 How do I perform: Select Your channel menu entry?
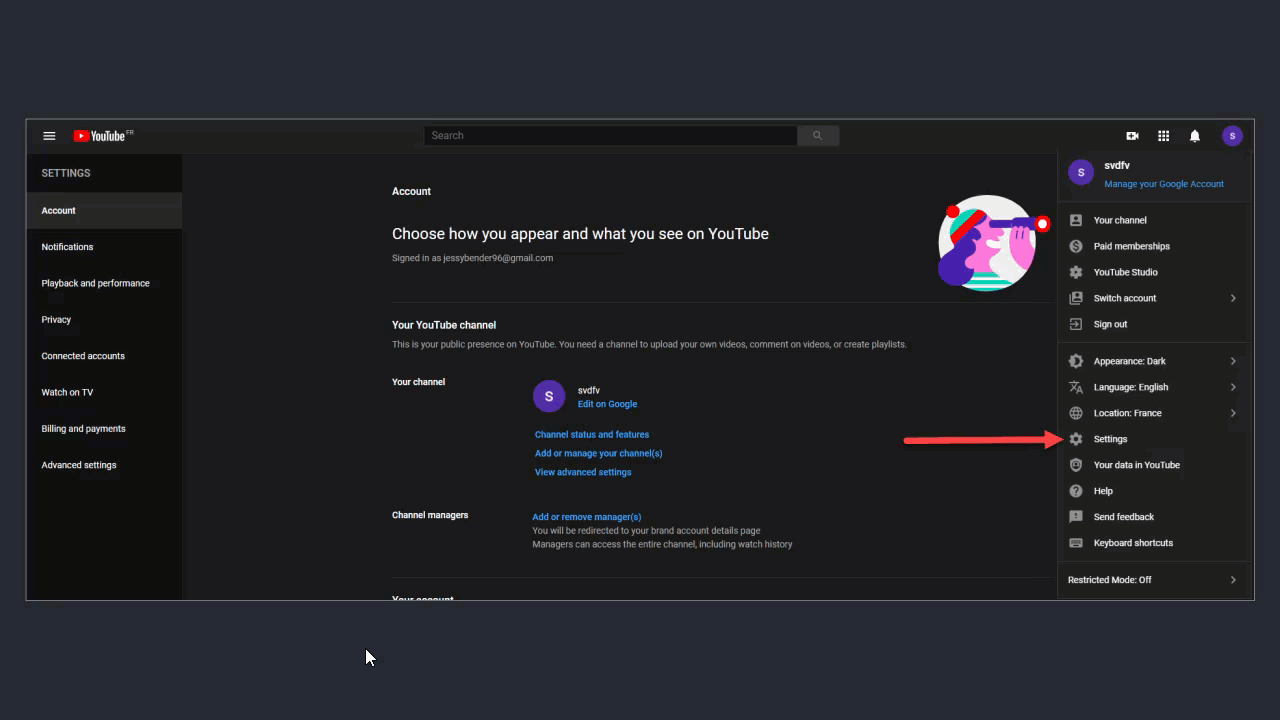click(x=1155, y=220)
